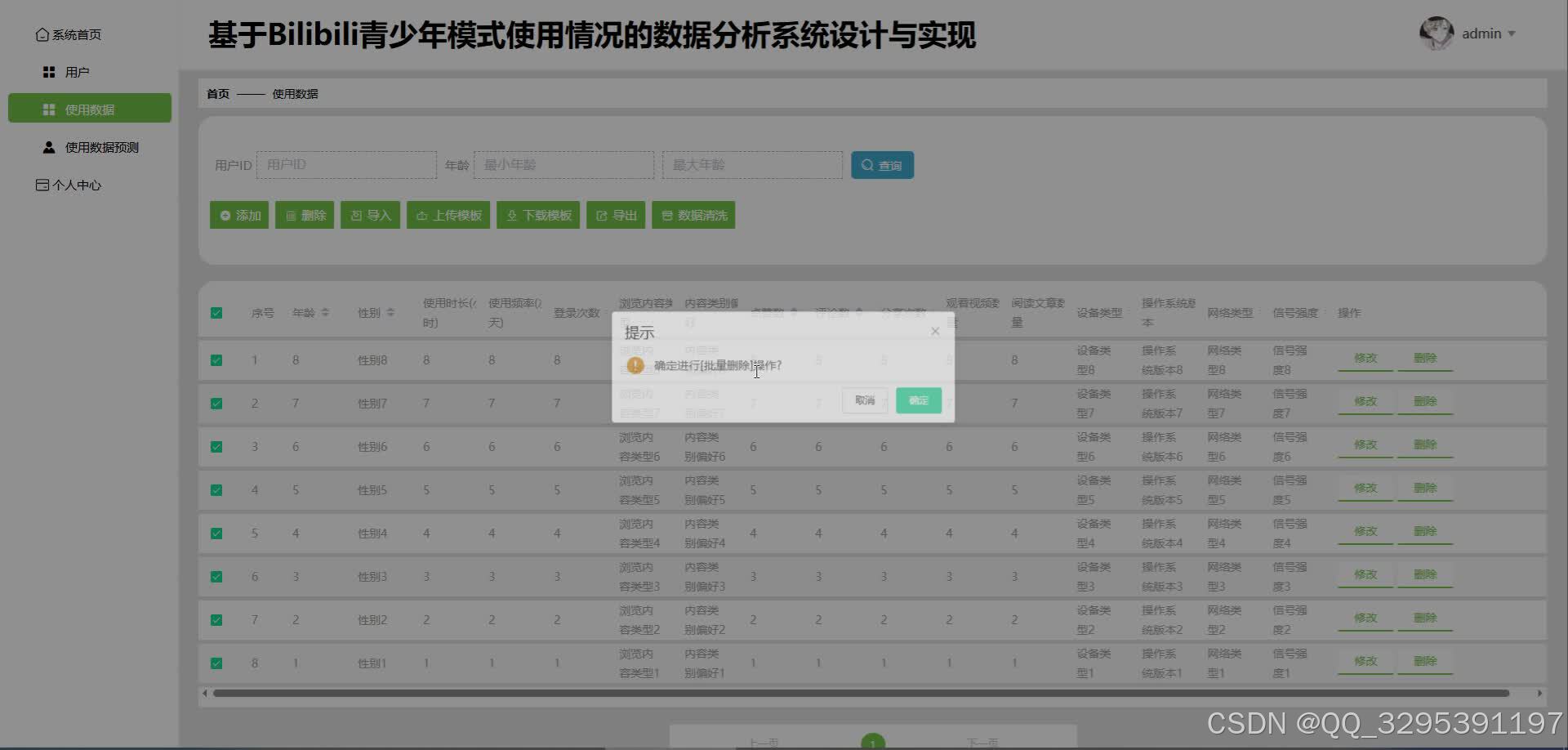This screenshot has height=750, width=1568.
Task: Toggle the checkbox on row 序号 8
Action: (216, 663)
